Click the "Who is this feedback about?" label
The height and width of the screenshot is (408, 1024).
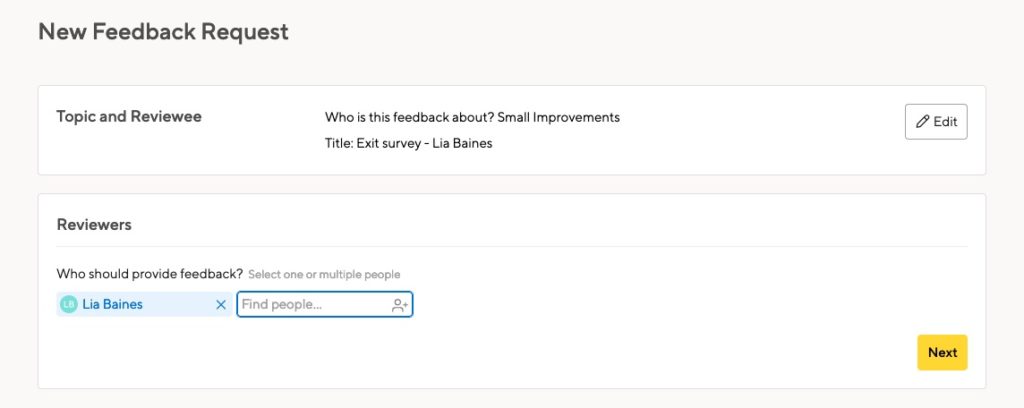click(x=408, y=117)
